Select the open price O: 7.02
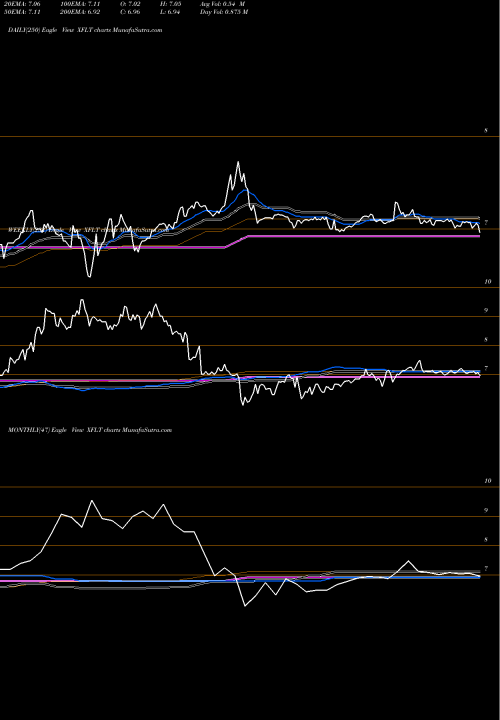This screenshot has height=720, width=500. [132, 4]
